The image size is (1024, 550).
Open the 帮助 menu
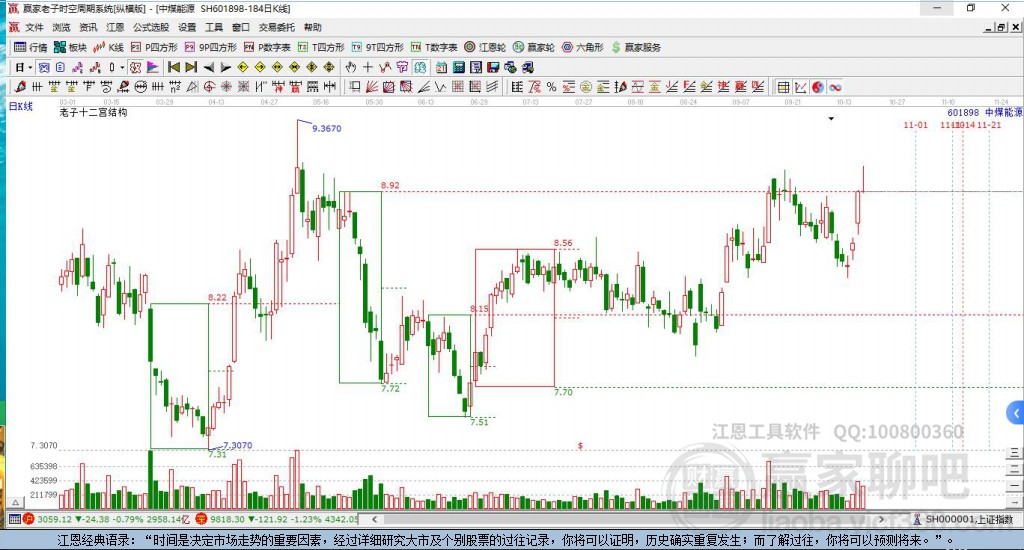pos(312,27)
